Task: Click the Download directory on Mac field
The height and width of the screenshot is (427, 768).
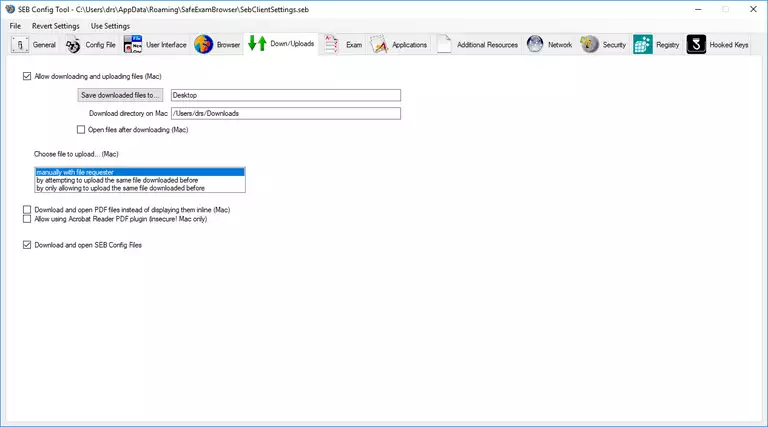Action: 285,113
